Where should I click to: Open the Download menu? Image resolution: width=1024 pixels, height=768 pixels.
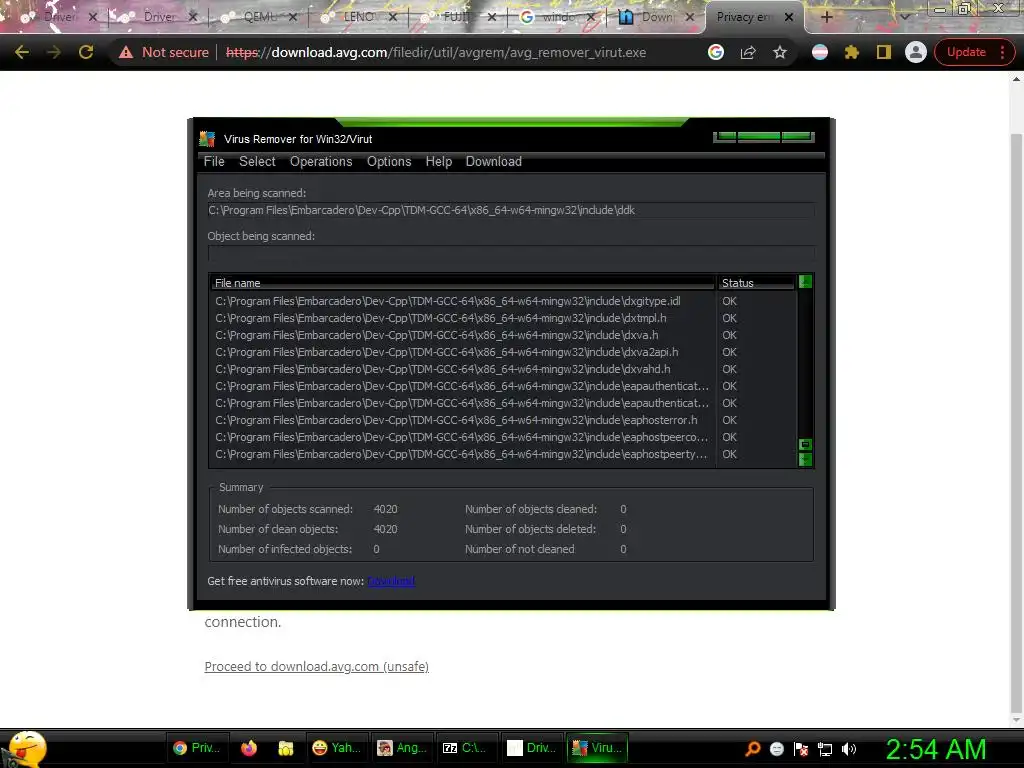pos(493,161)
